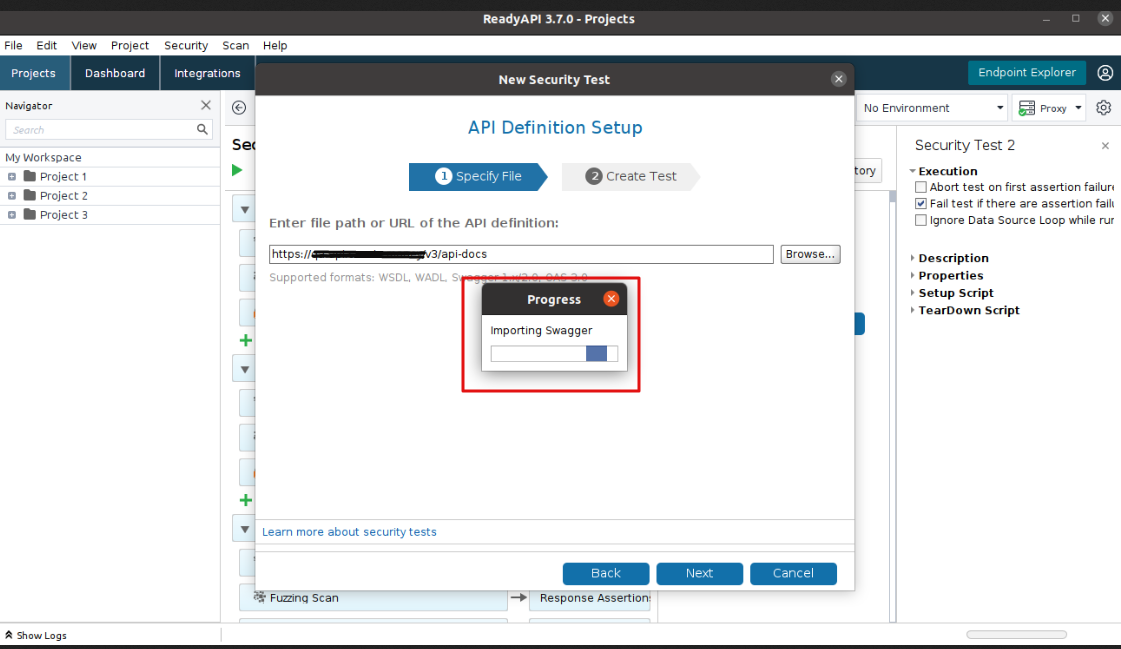
Task: Click the Proxy server icon
Action: coord(1027,108)
